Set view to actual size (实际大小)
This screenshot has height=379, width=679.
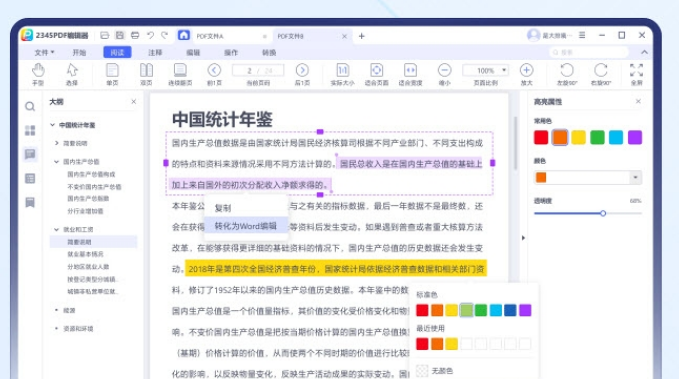[343, 74]
